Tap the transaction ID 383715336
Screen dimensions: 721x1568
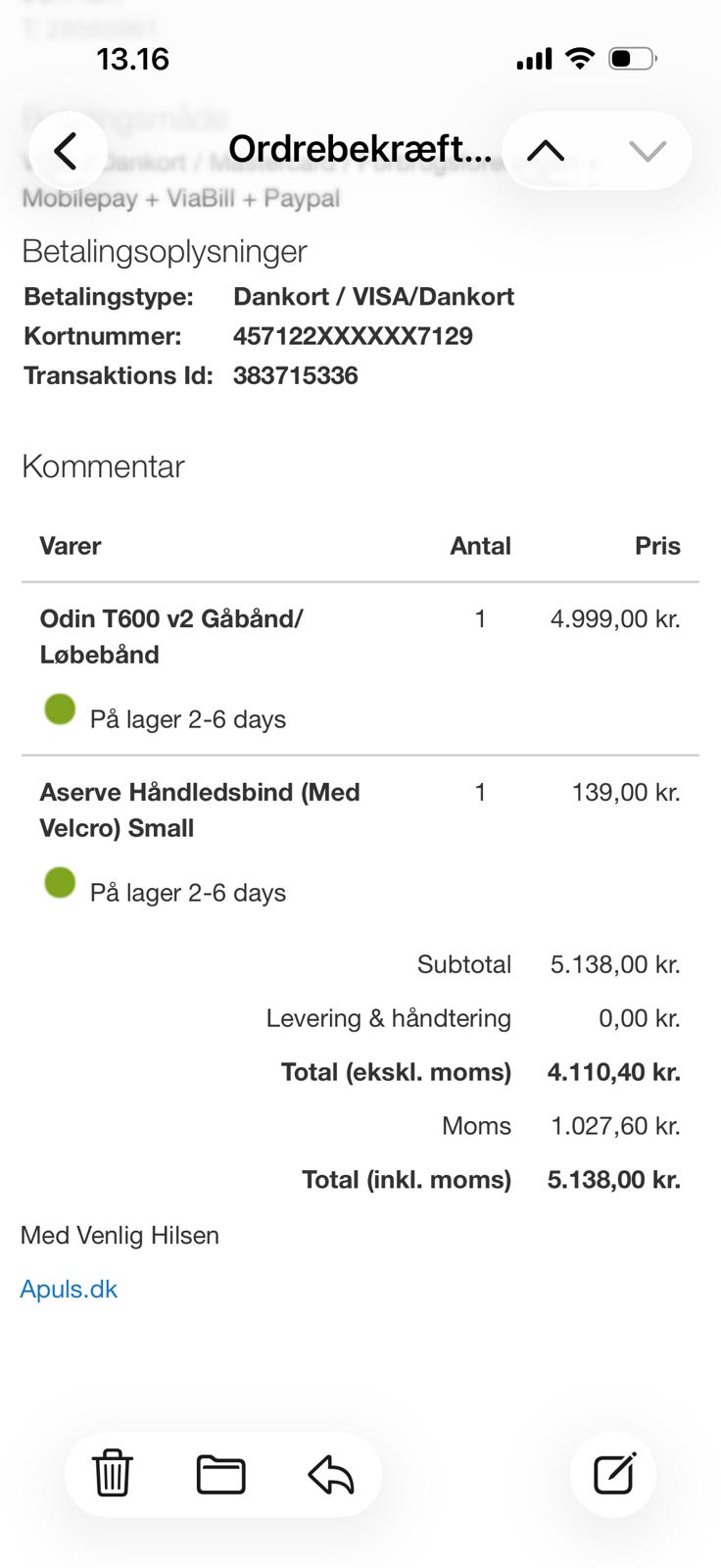(295, 375)
